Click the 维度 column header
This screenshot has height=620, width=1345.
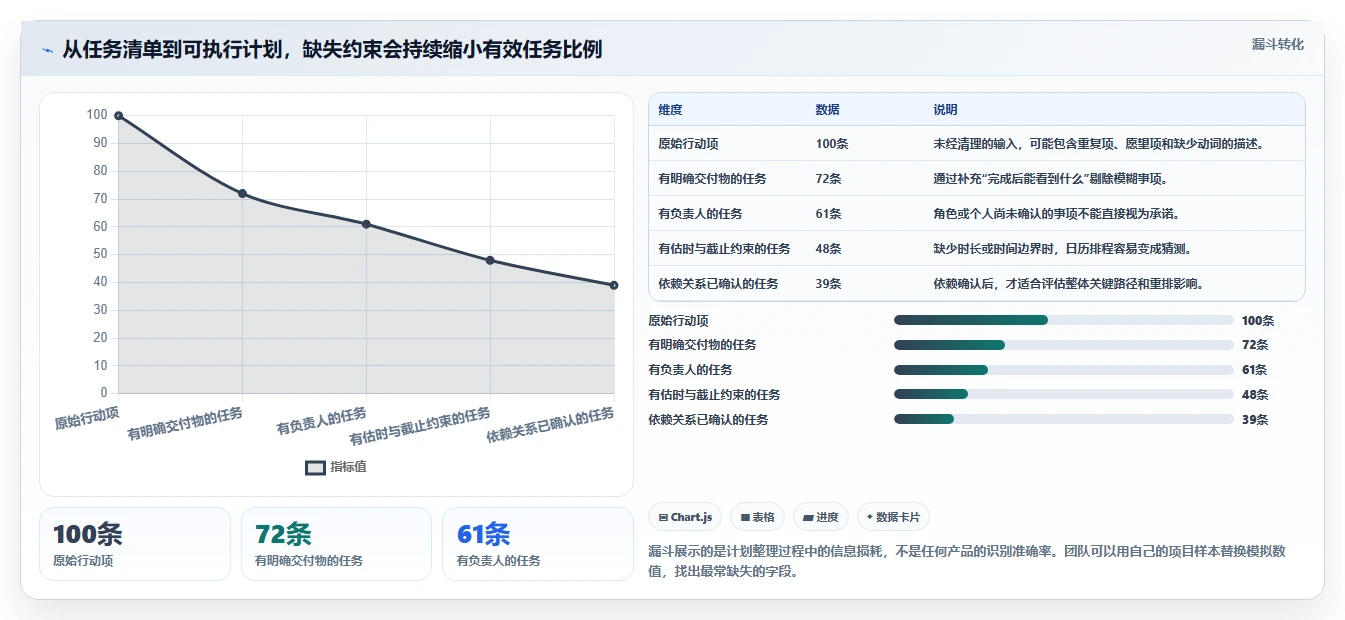[x=670, y=110]
